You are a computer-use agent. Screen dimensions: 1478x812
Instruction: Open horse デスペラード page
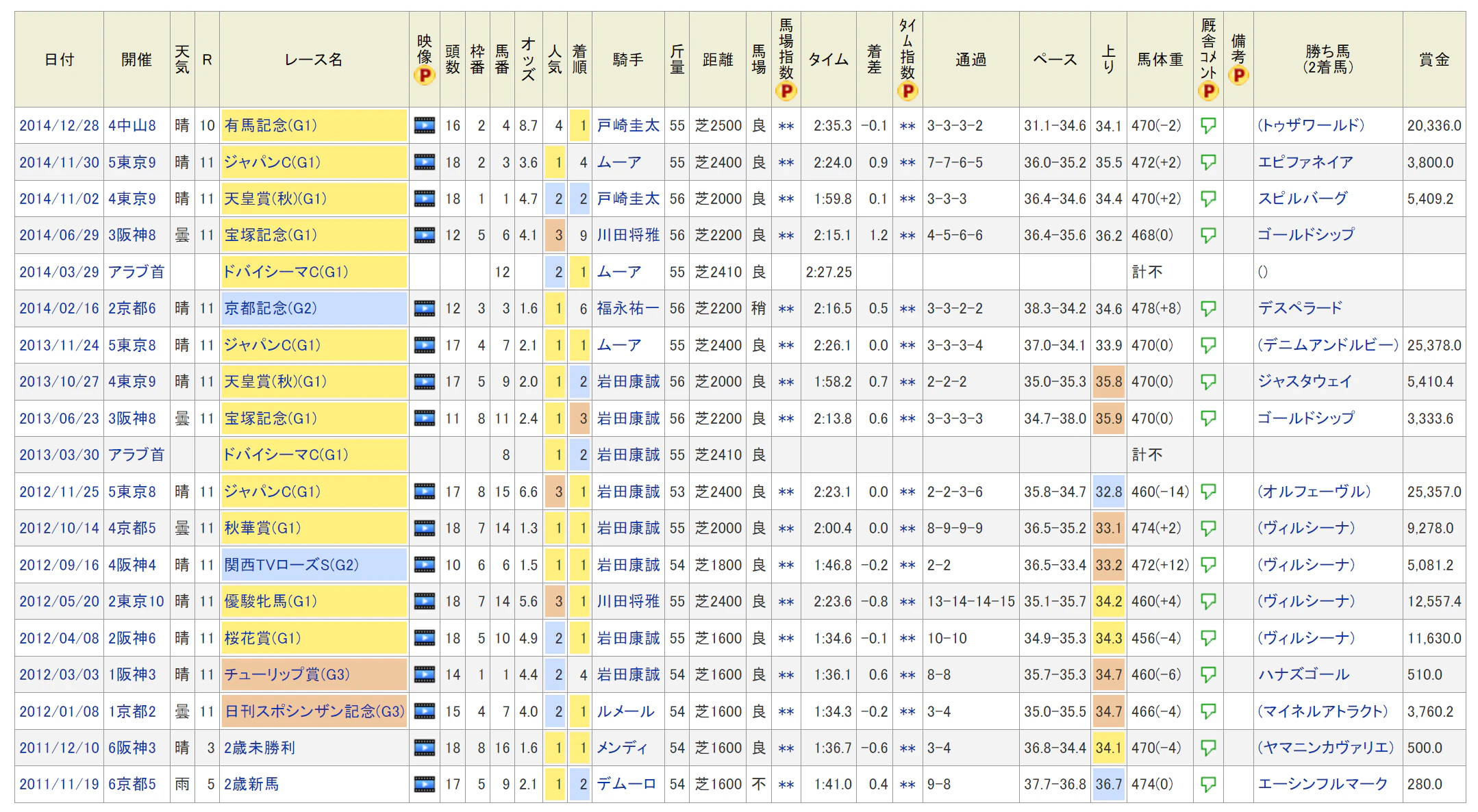[x=1300, y=309]
